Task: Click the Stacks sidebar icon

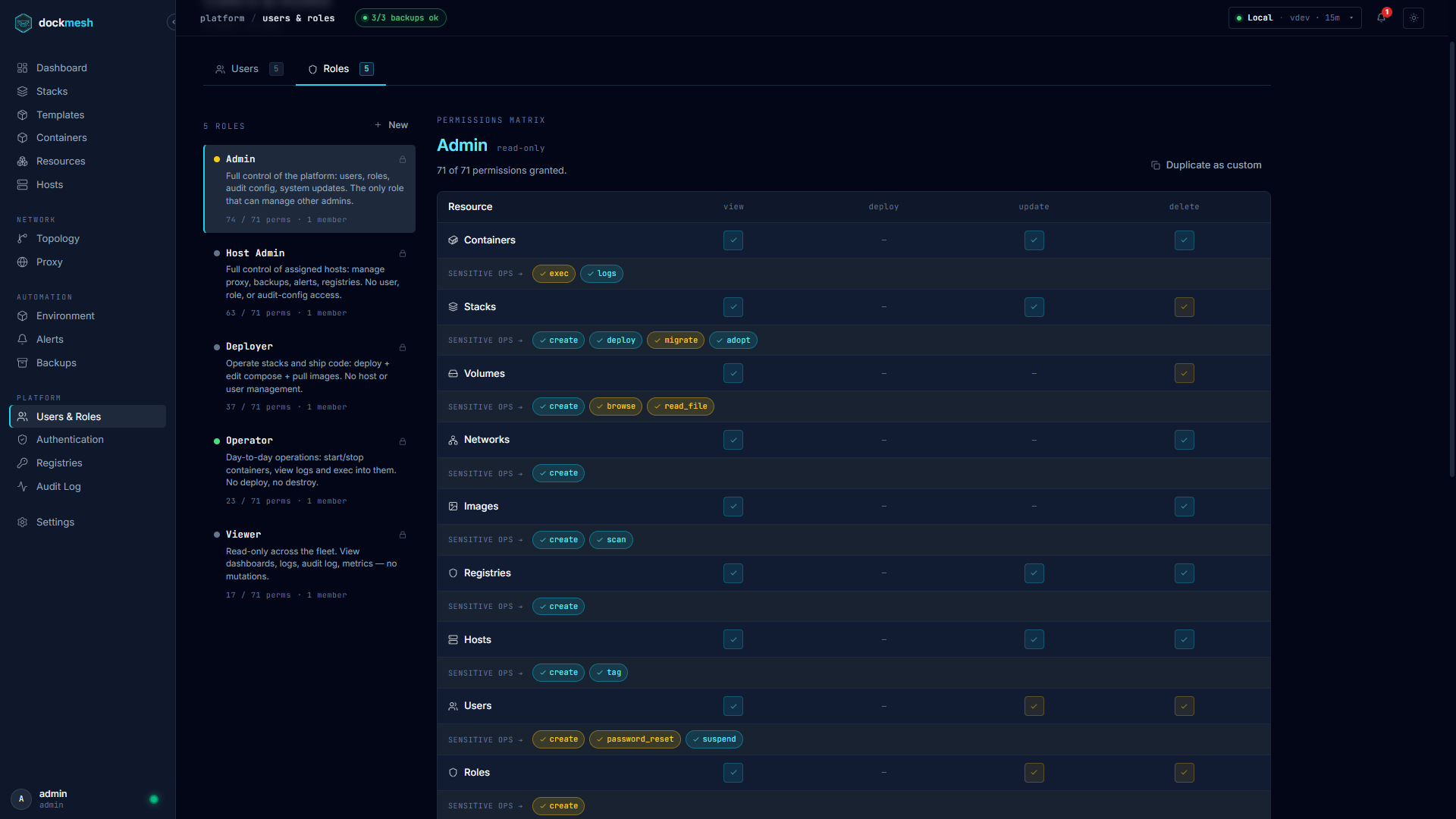Action: tap(23, 91)
